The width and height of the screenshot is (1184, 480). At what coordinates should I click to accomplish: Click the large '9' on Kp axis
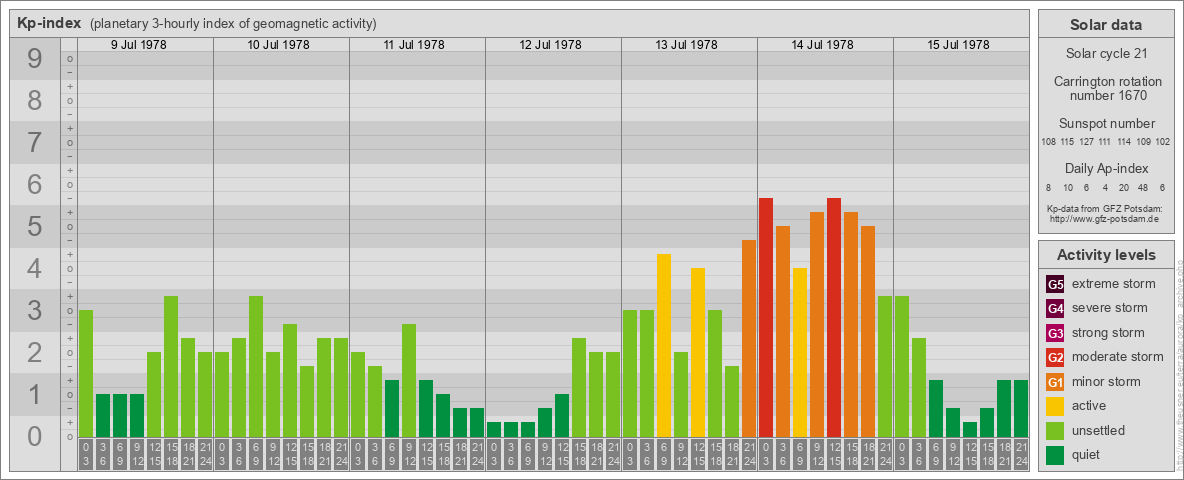pyautogui.click(x=35, y=59)
